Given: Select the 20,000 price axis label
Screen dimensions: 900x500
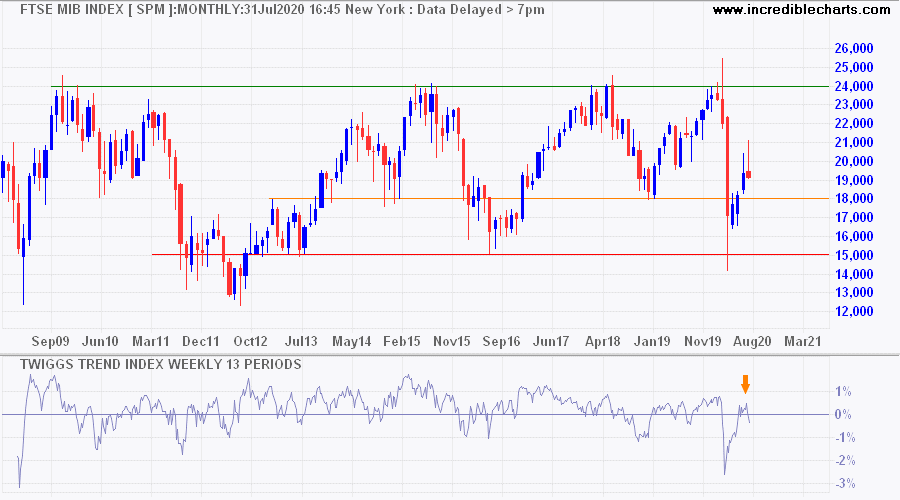Looking at the screenshot, I should [854, 162].
